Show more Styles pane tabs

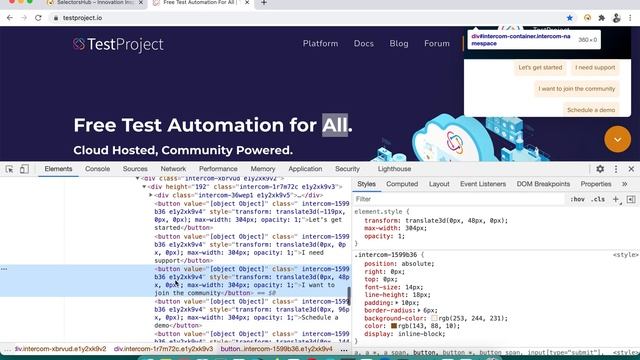coord(624,184)
